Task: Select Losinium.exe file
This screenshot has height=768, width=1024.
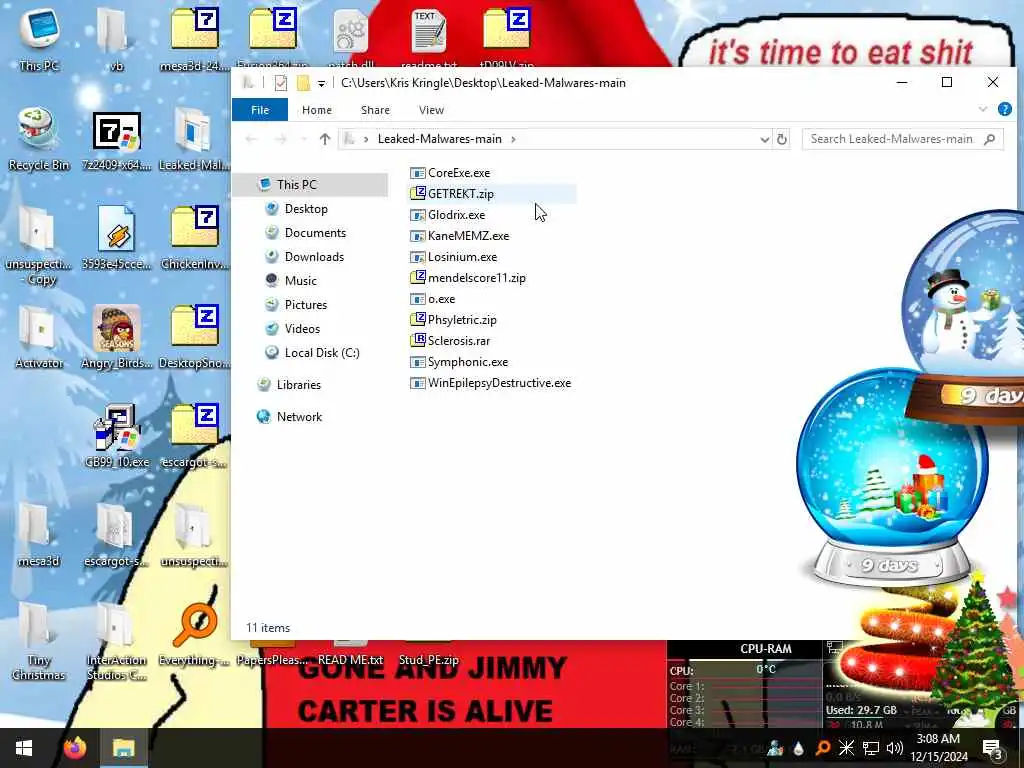Action: [454, 257]
